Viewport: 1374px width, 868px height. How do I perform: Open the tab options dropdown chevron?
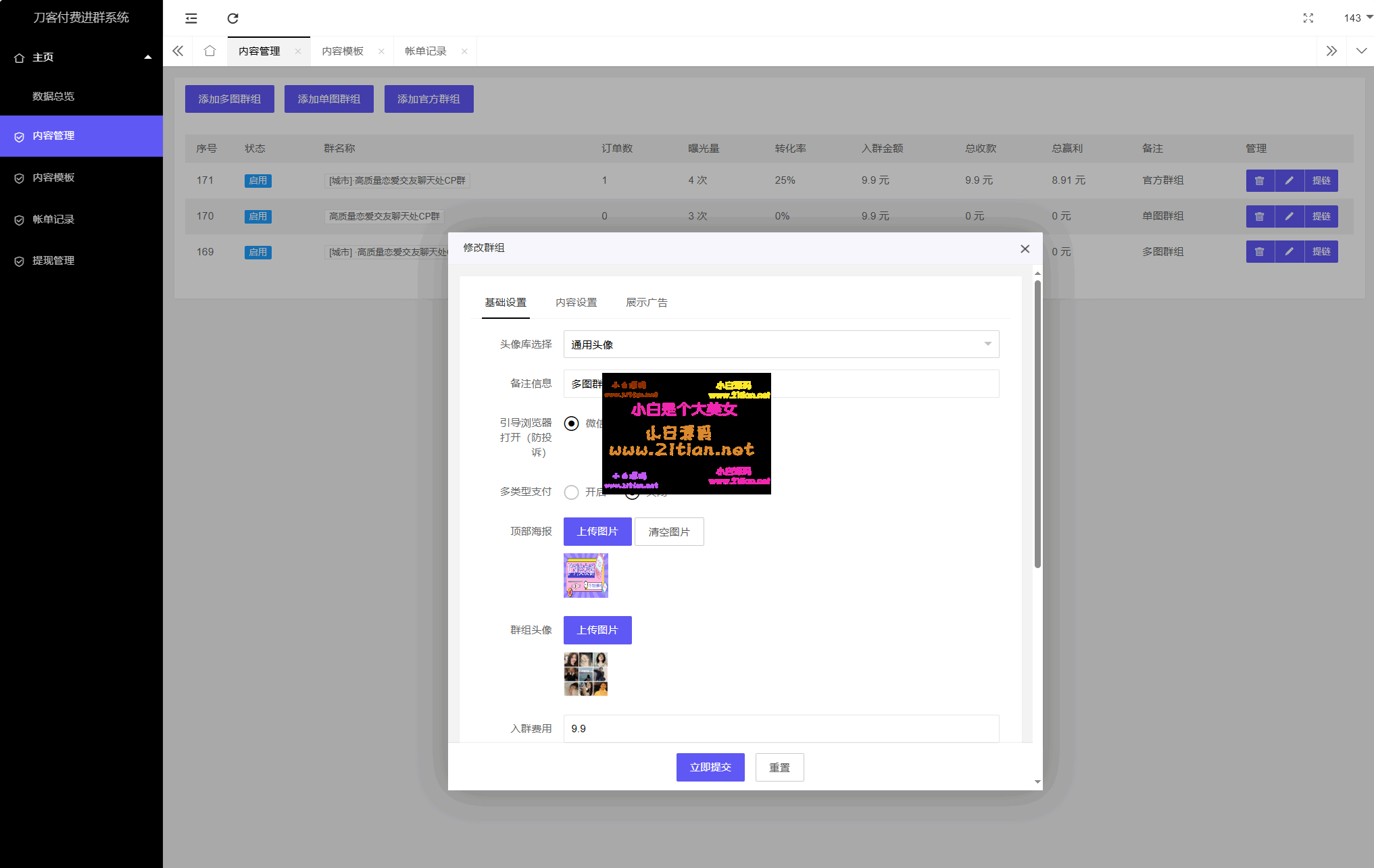pos(1361,51)
